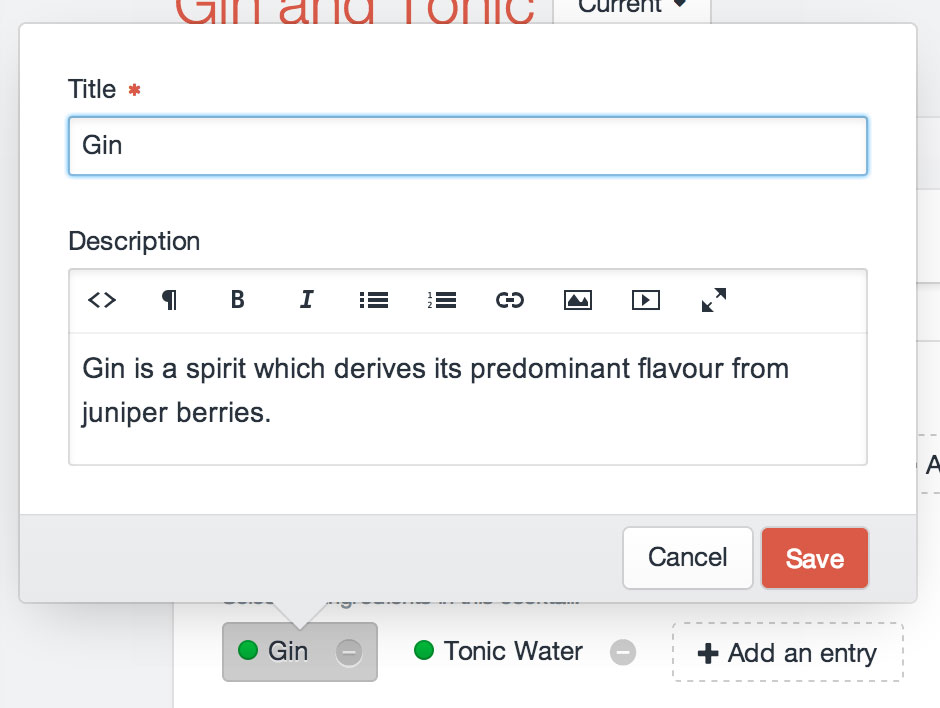Screen dimensions: 940x708
Task: Insert a video into the description
Action: (x=646, y=300)
